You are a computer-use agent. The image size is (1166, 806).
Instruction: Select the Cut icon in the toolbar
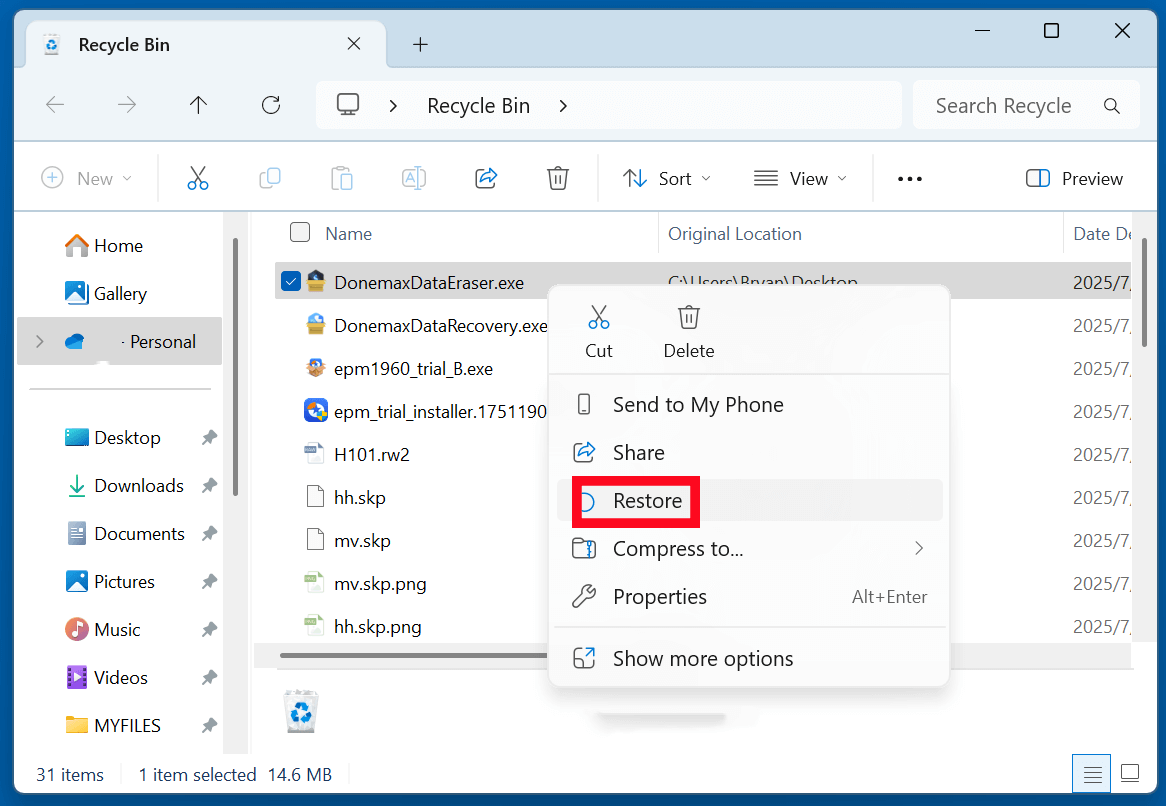pos(197,177)
